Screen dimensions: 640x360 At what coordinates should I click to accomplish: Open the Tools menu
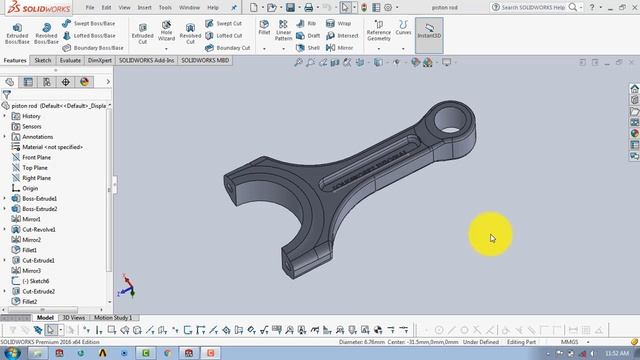pyautogui.click(x=165, y=7)
